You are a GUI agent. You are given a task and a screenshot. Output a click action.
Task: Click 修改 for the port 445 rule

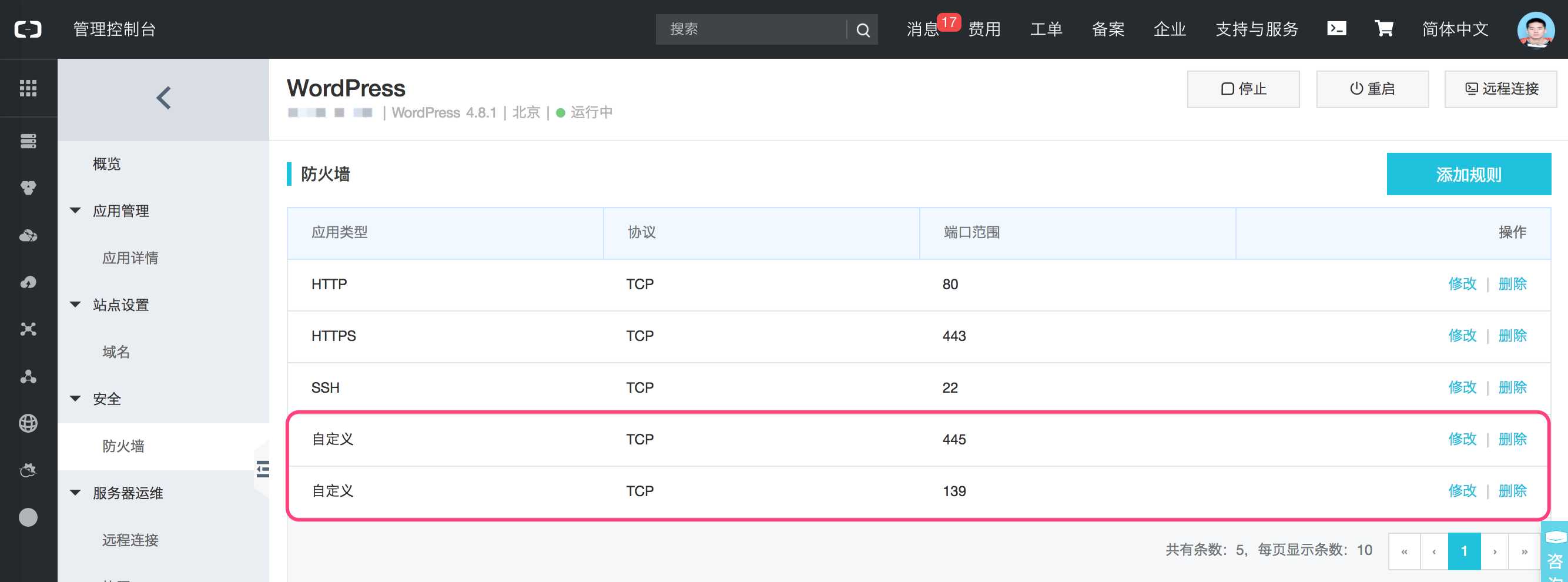[x=1462, y=440]
